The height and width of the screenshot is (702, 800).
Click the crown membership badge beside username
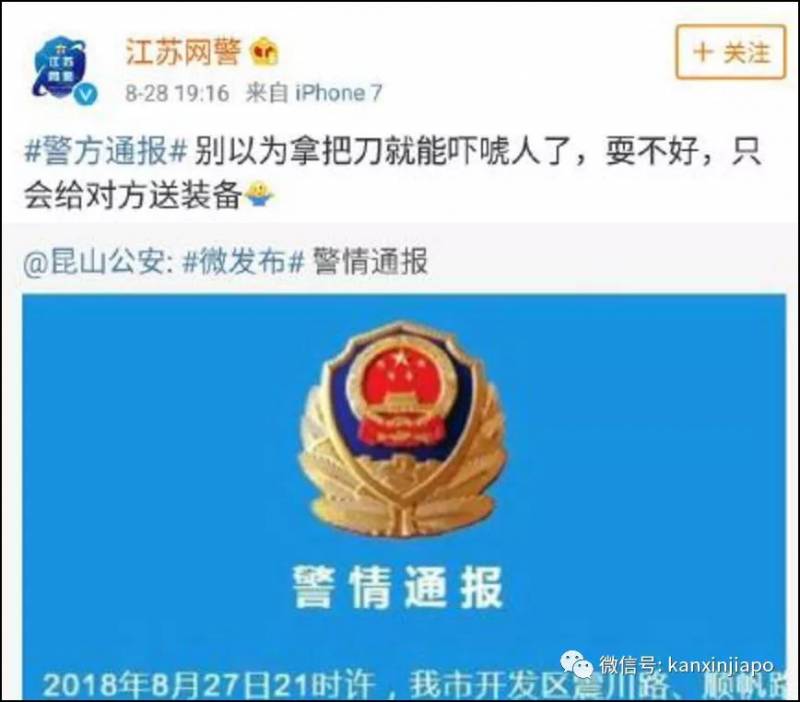click(x=264, y=52)
